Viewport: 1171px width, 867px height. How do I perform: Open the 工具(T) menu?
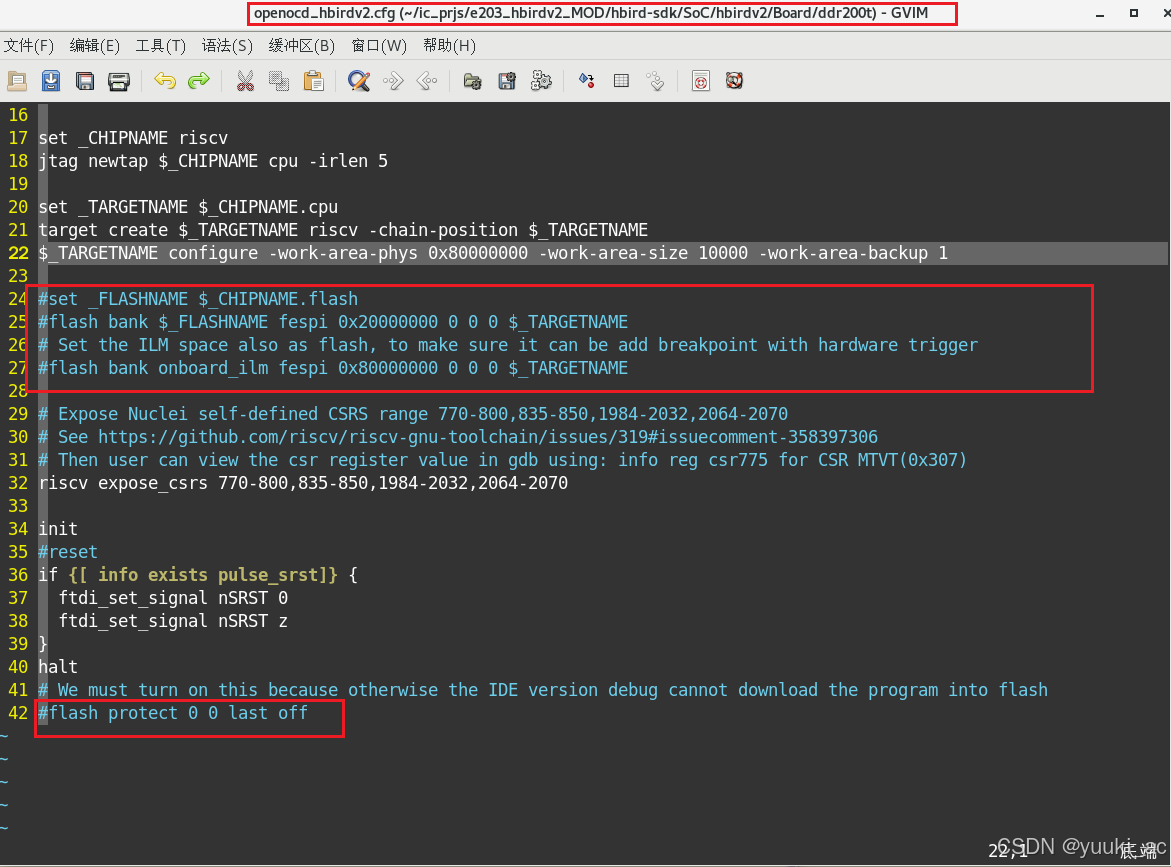tap(161, 46)
